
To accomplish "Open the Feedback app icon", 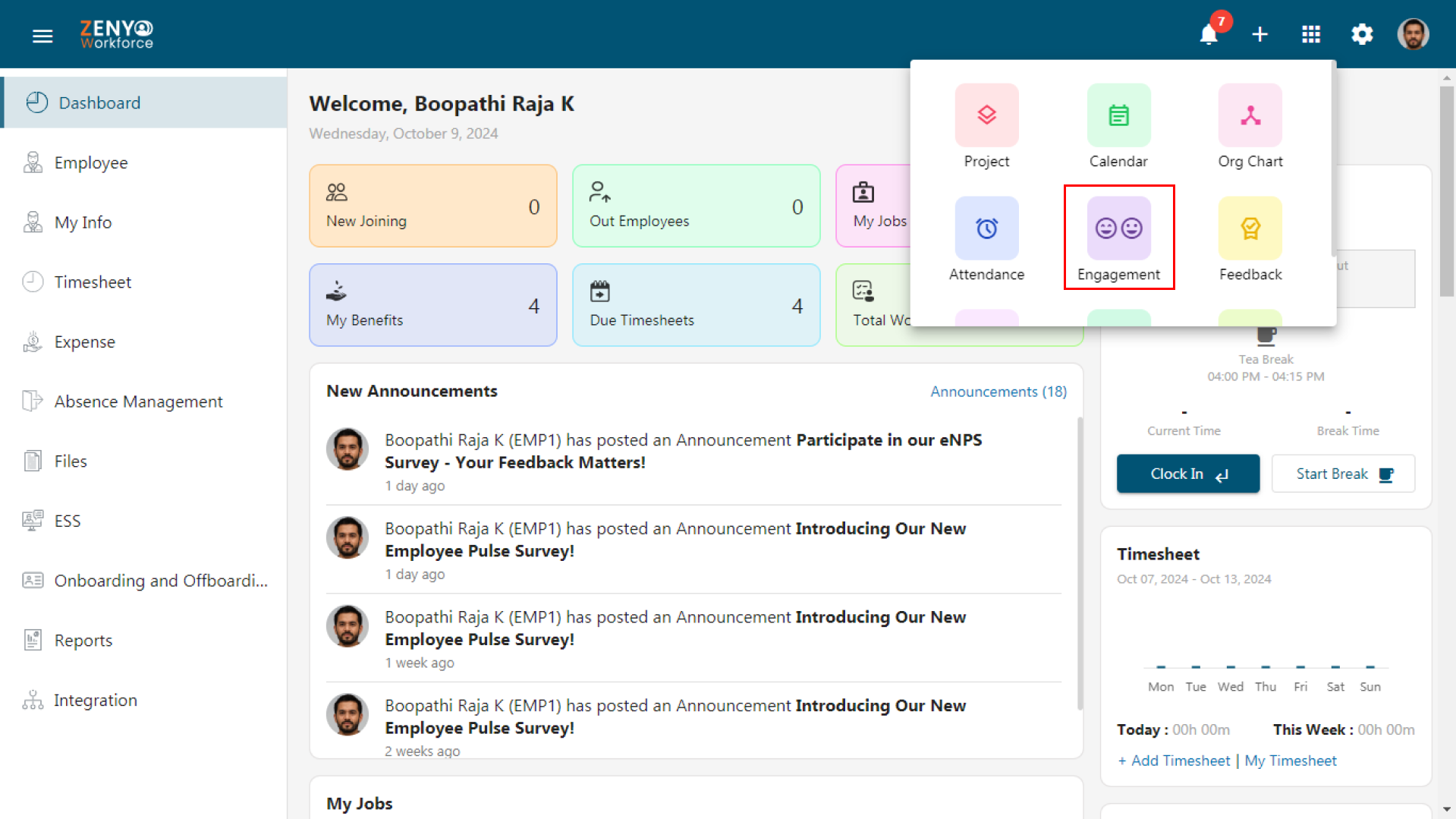I will [1250, 228].
